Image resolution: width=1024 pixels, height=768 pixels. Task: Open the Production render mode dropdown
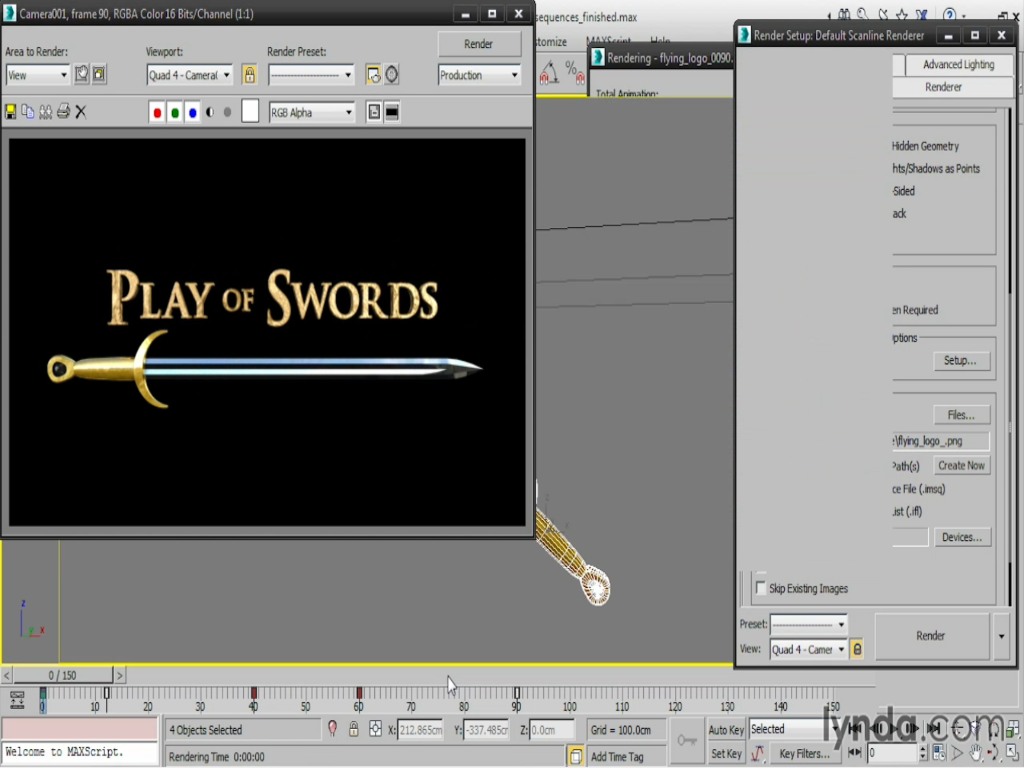(479, 75)
